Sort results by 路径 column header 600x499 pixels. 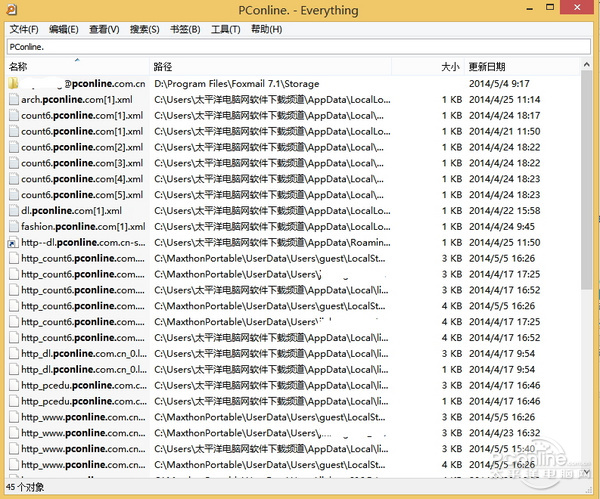pyautogui.click(x=270, y=67)
